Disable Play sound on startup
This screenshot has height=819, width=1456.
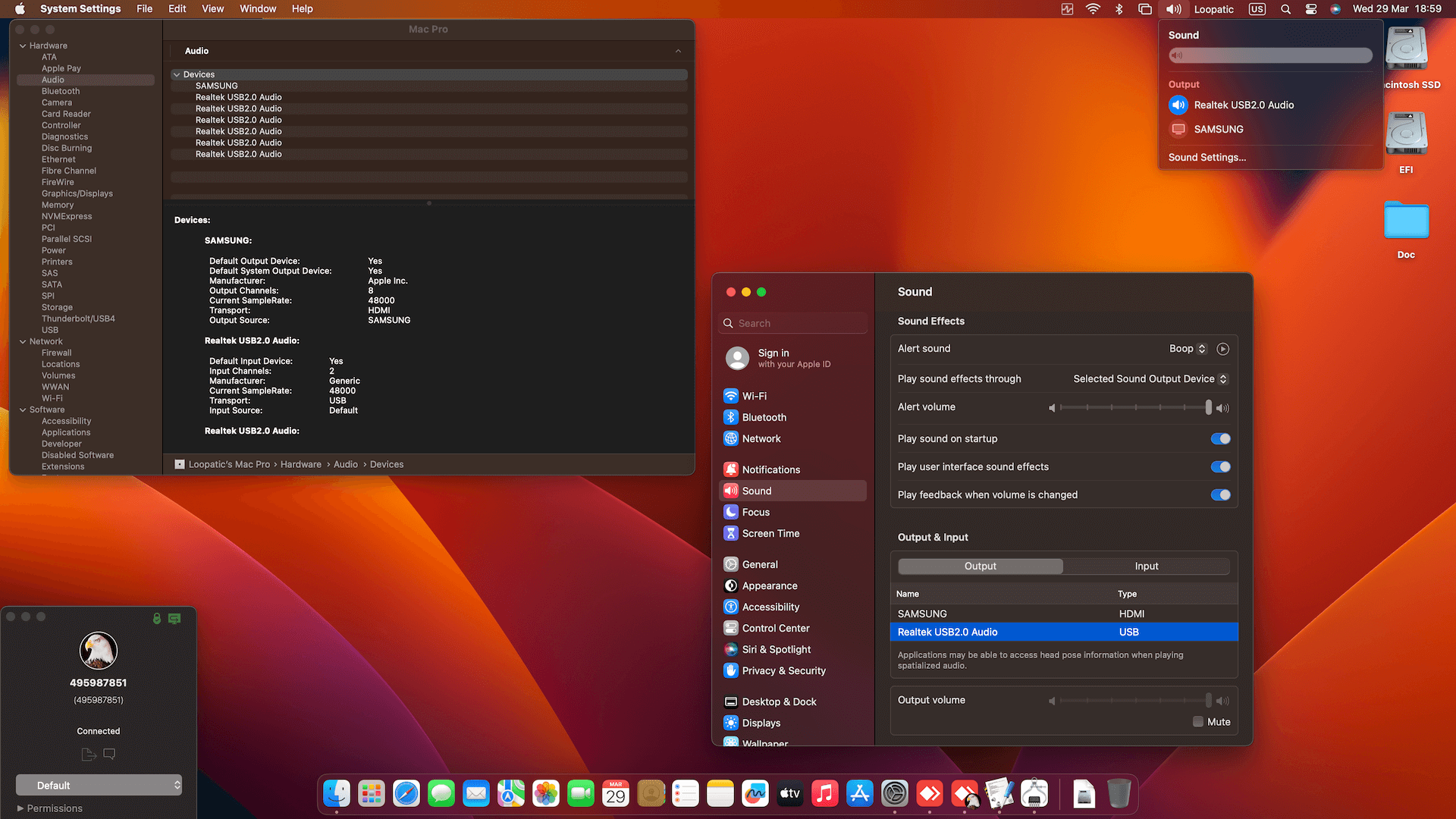click(x=1219, y=438)
